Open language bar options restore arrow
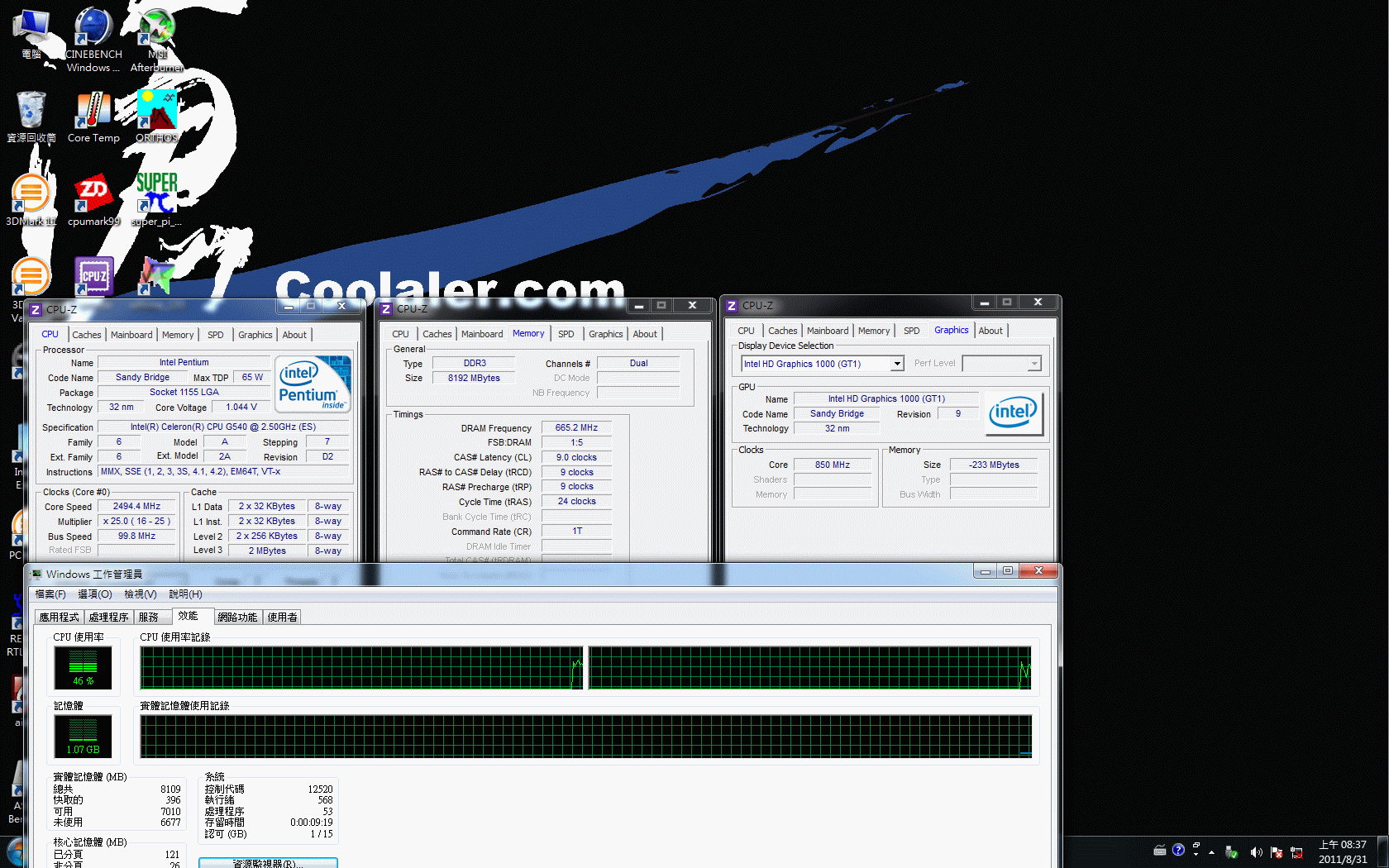 point(1196,846)
